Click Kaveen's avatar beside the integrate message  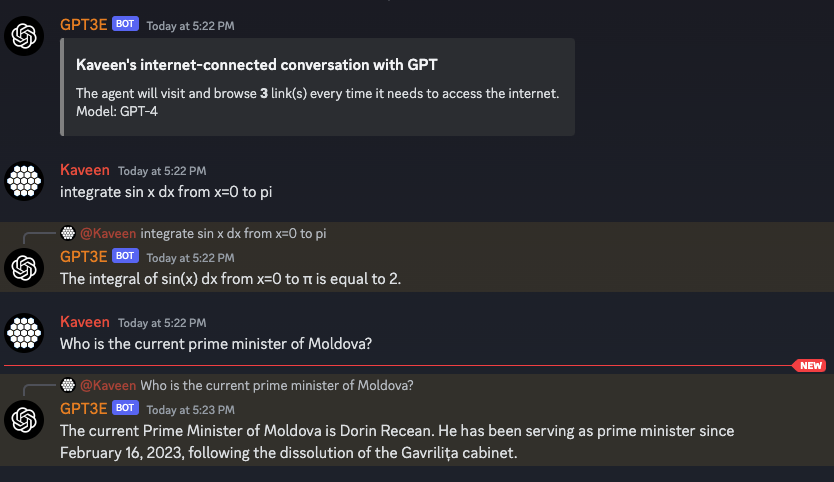pos(24,182)
